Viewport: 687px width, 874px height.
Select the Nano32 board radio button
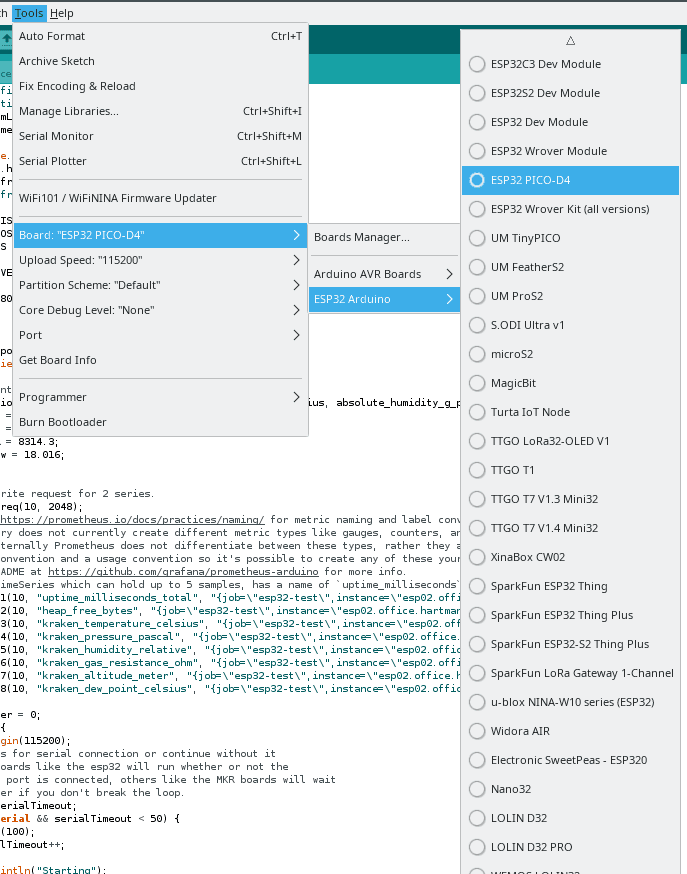pyautogui.click(x=477, y=789)
